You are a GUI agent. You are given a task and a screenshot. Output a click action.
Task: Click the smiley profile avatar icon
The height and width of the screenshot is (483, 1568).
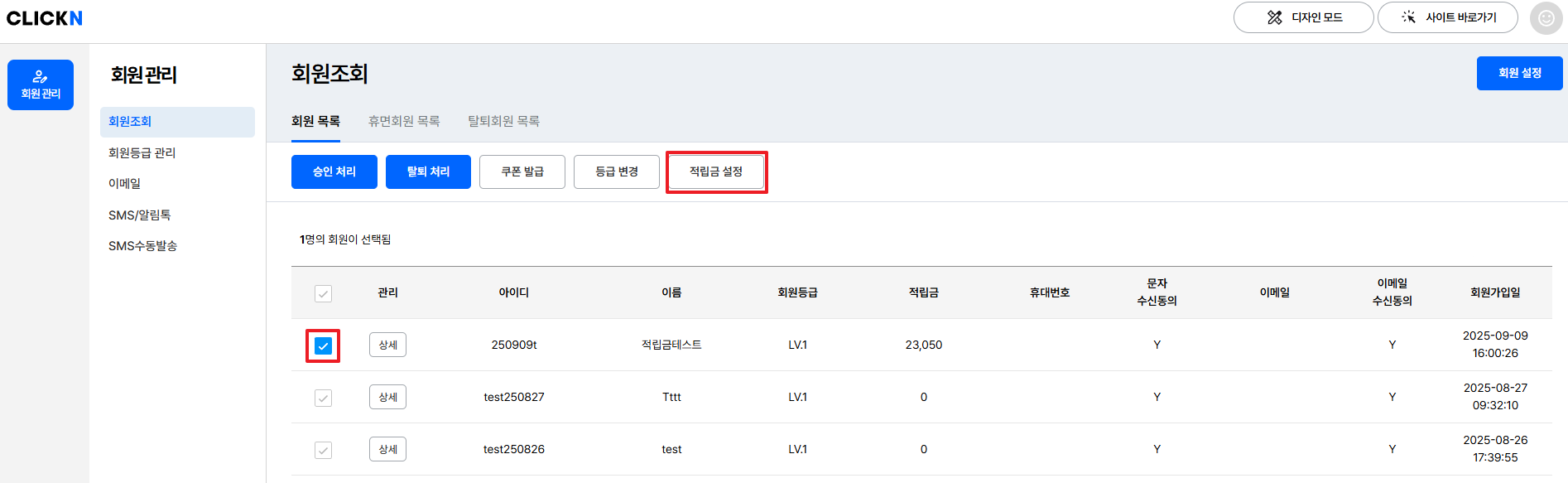(1546, 18)
